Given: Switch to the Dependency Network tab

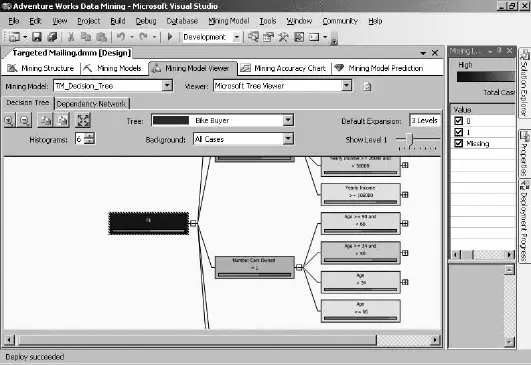Looking at the screenshot, I should pos(91,104).
